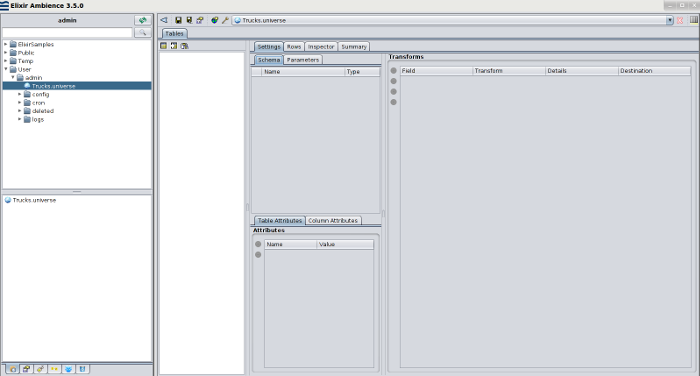
Task: Open the Trucks.universe address dropdown arrow
Action: click(x=670, y=20)
